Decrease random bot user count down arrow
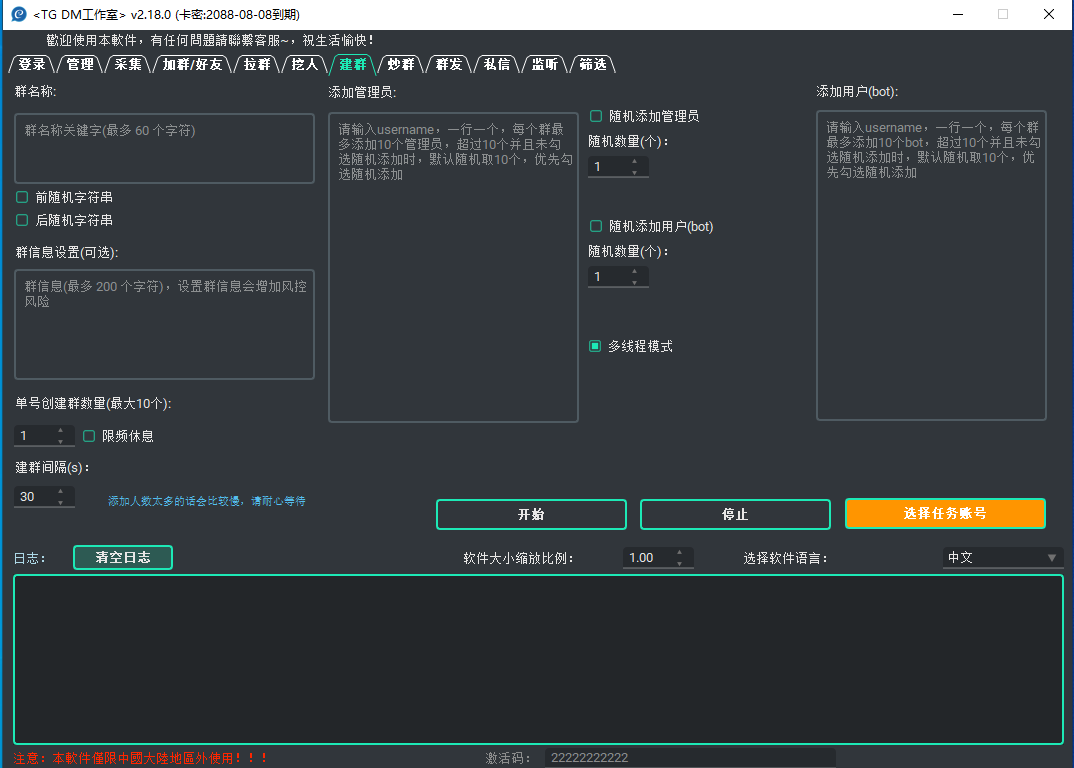 tap(635, 282)
